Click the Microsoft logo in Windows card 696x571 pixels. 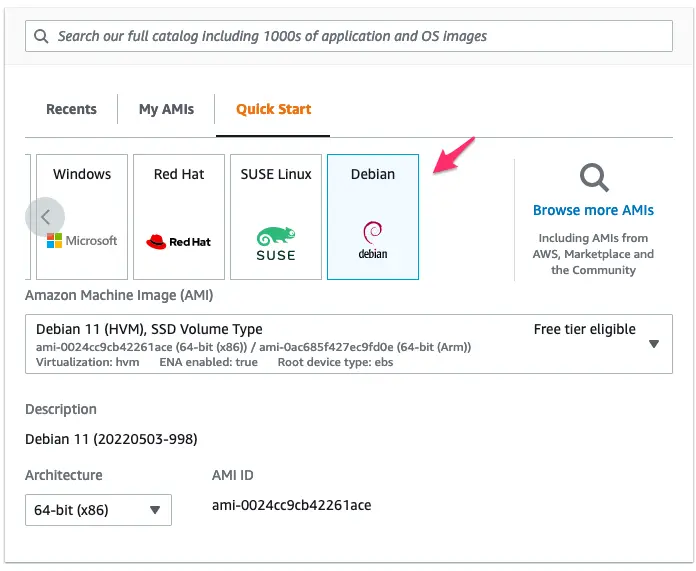click(82, 241)
